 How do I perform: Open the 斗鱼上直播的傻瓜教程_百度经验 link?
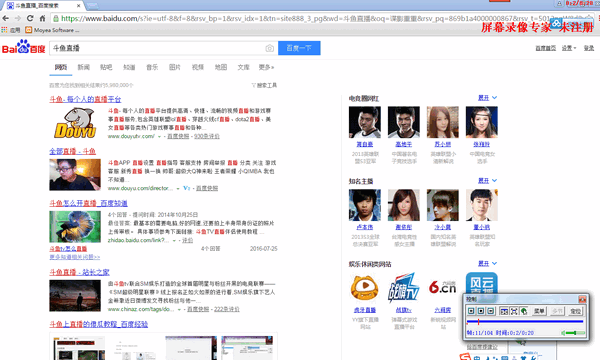(99, 324)
